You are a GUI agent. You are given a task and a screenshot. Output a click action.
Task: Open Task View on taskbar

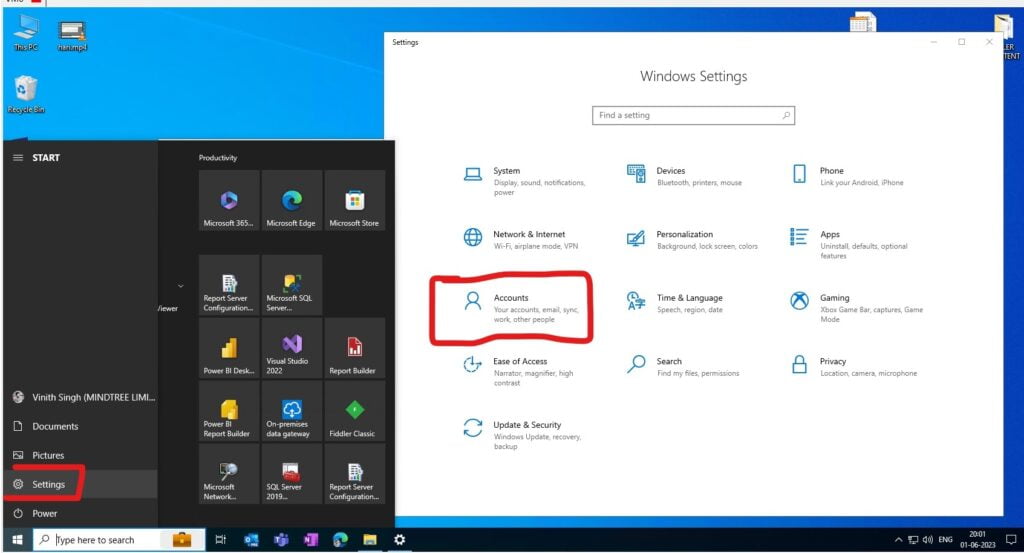221,540
